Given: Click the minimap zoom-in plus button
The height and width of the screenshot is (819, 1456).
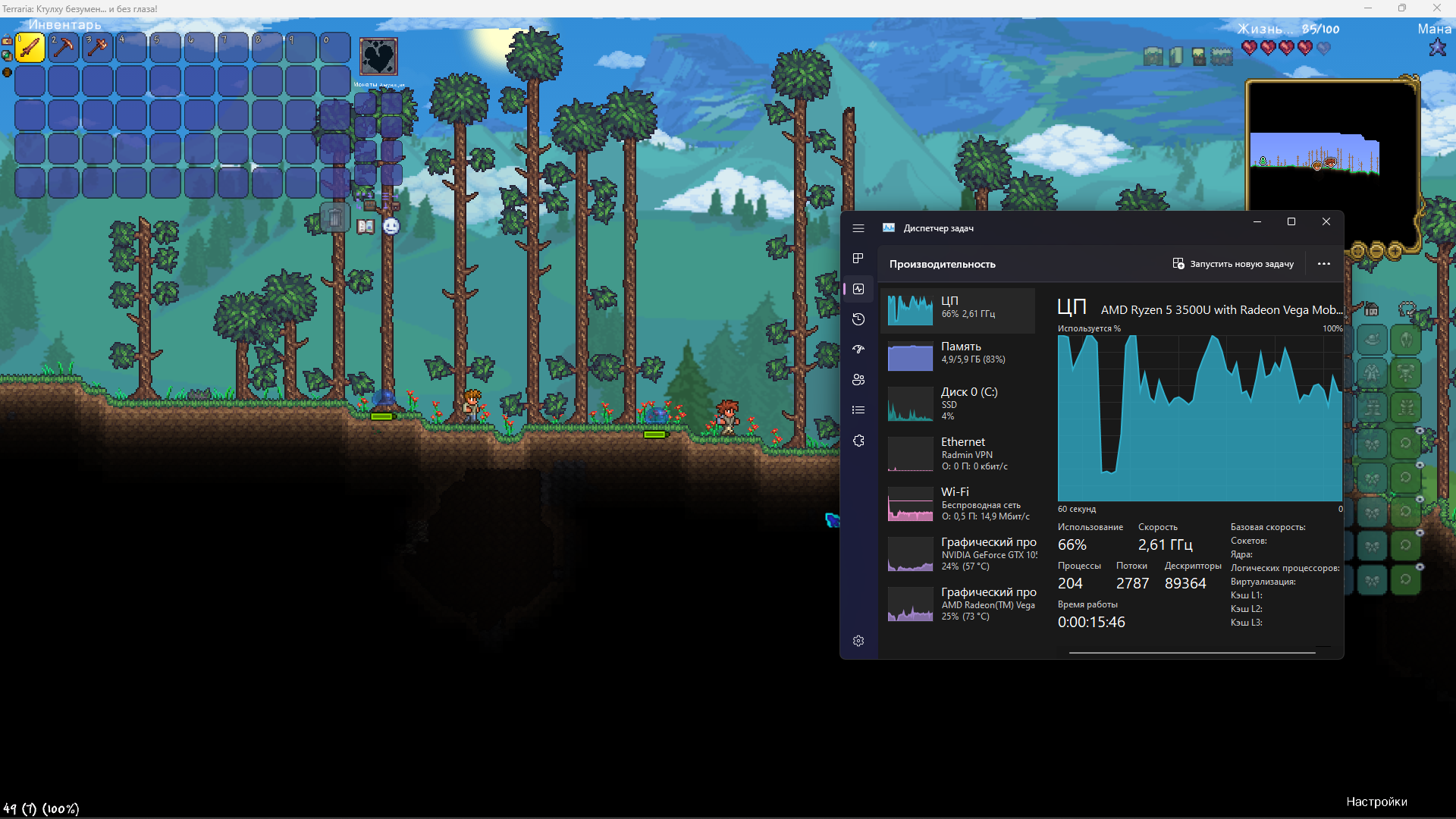Looking at the screenshot, I should pos(1395,250).
